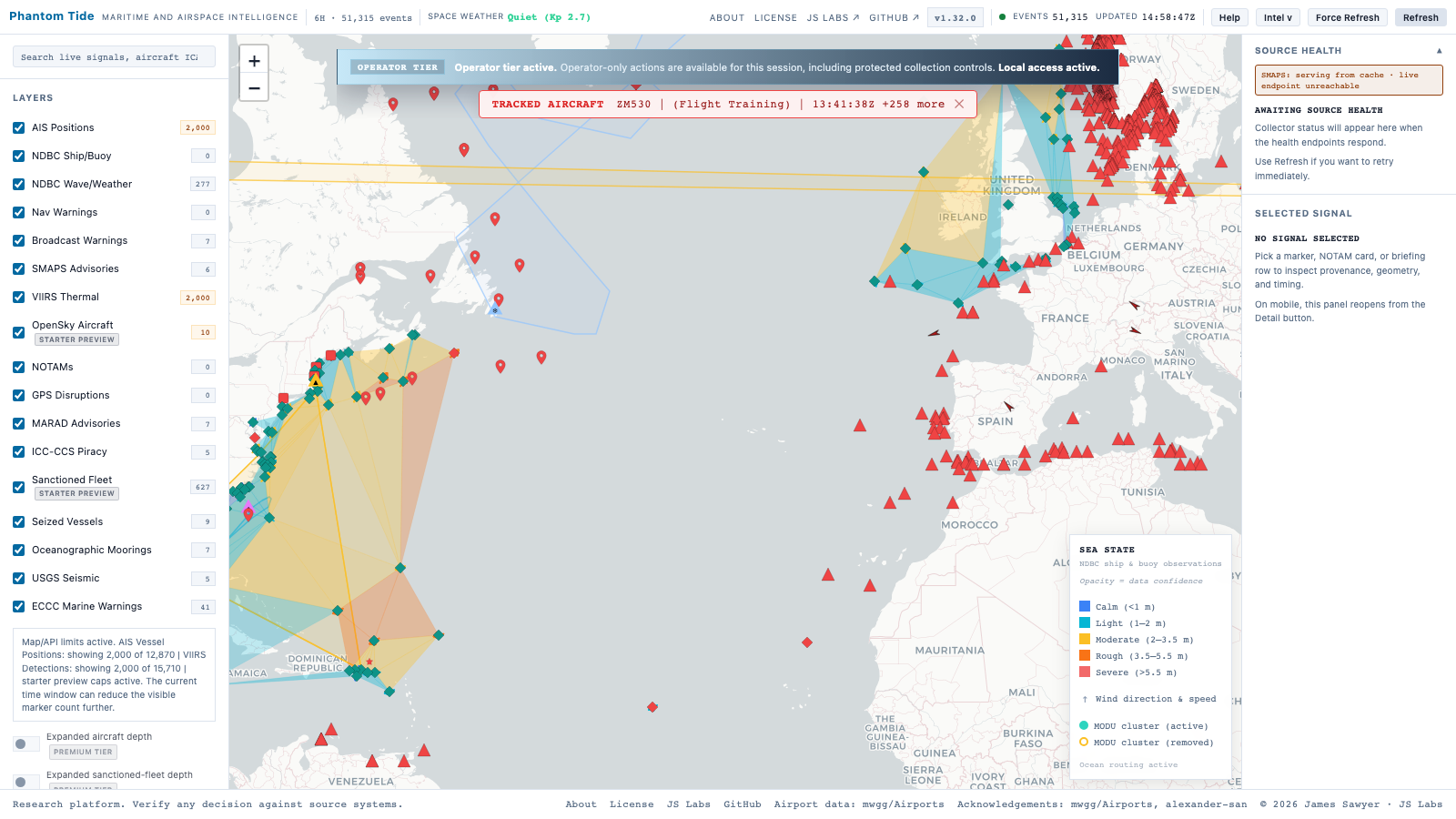
Task: Uncheck the NOTAMs layer
Action: [x=18, y=367]
